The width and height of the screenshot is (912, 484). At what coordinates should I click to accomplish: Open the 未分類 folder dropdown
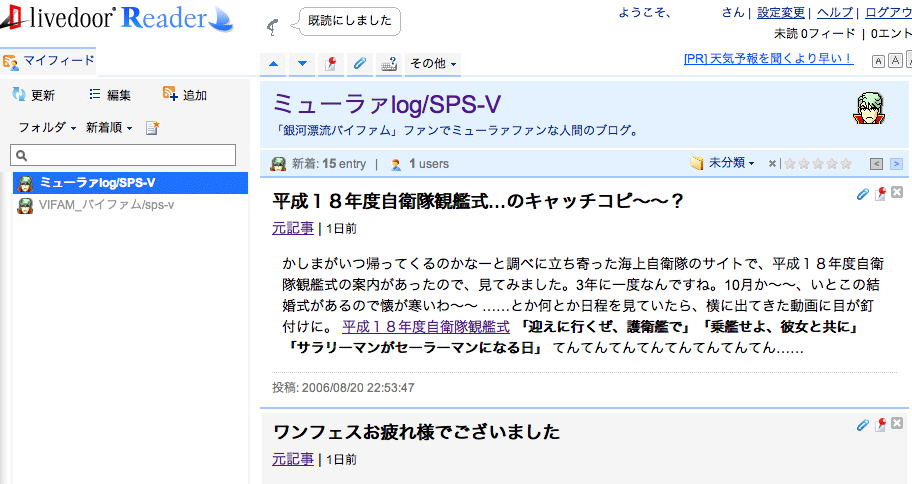tap(723, 163)
